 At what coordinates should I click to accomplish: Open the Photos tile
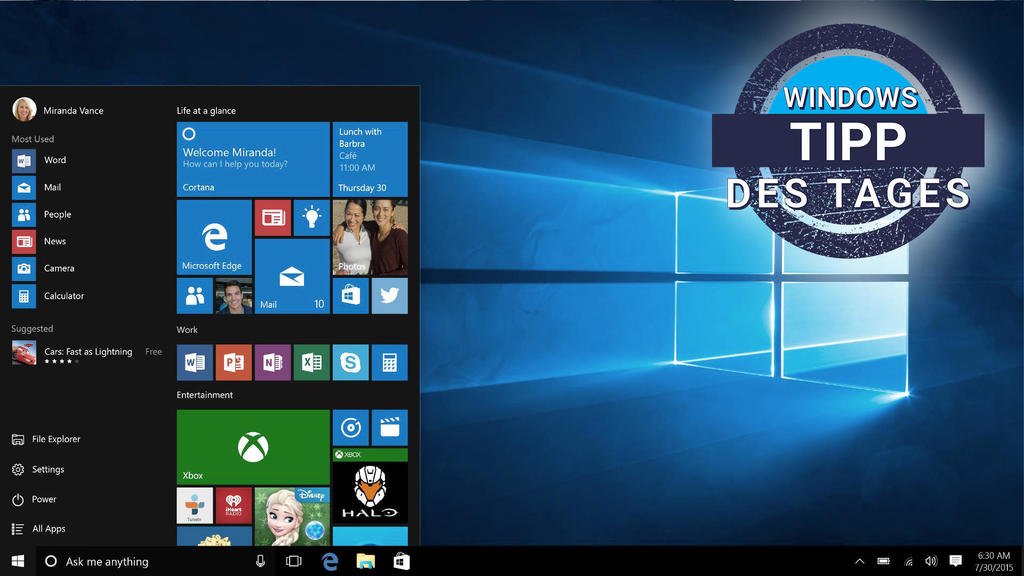click(370, 237)
